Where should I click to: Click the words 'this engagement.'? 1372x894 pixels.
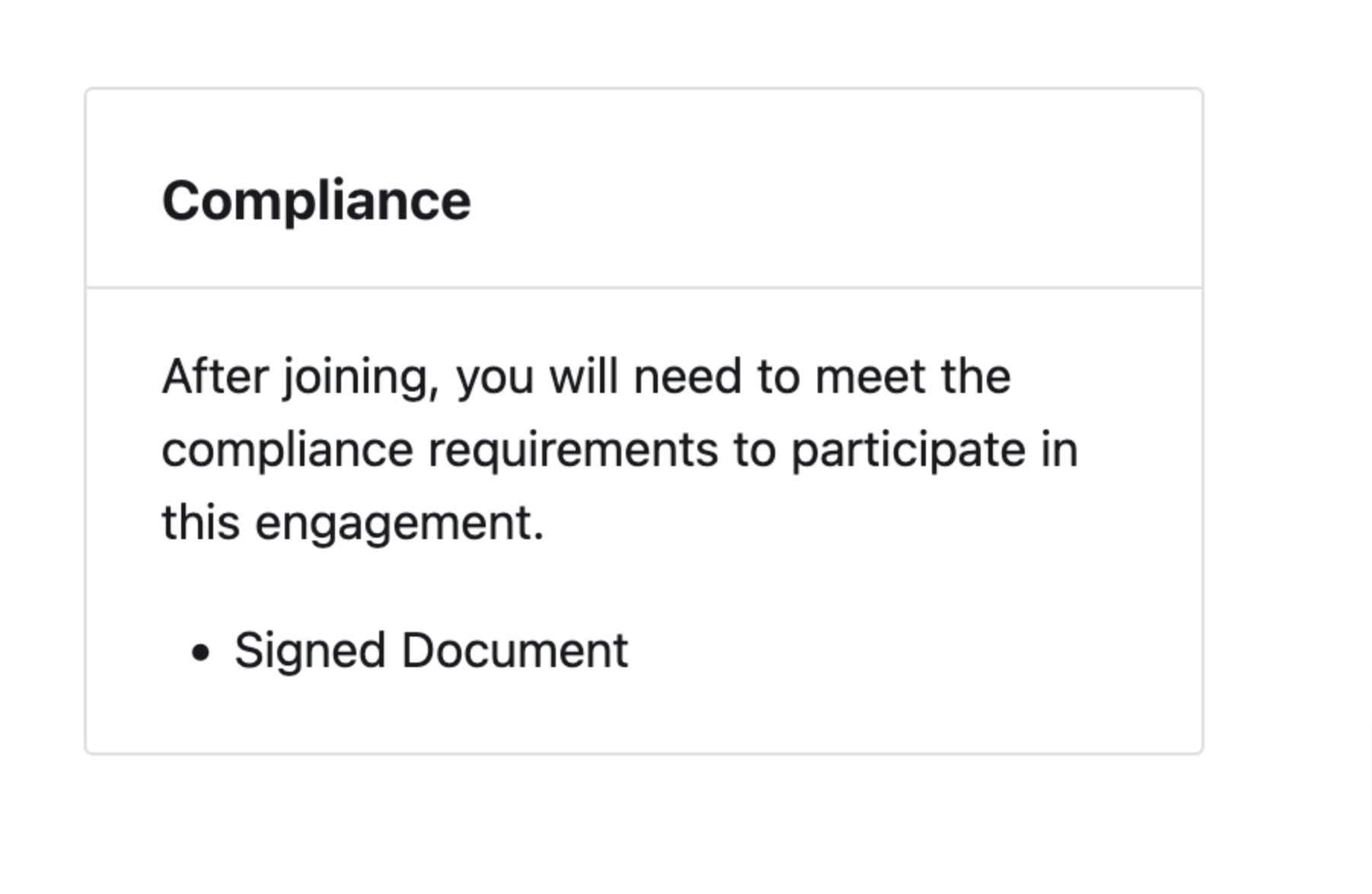(x=353, y=523)
